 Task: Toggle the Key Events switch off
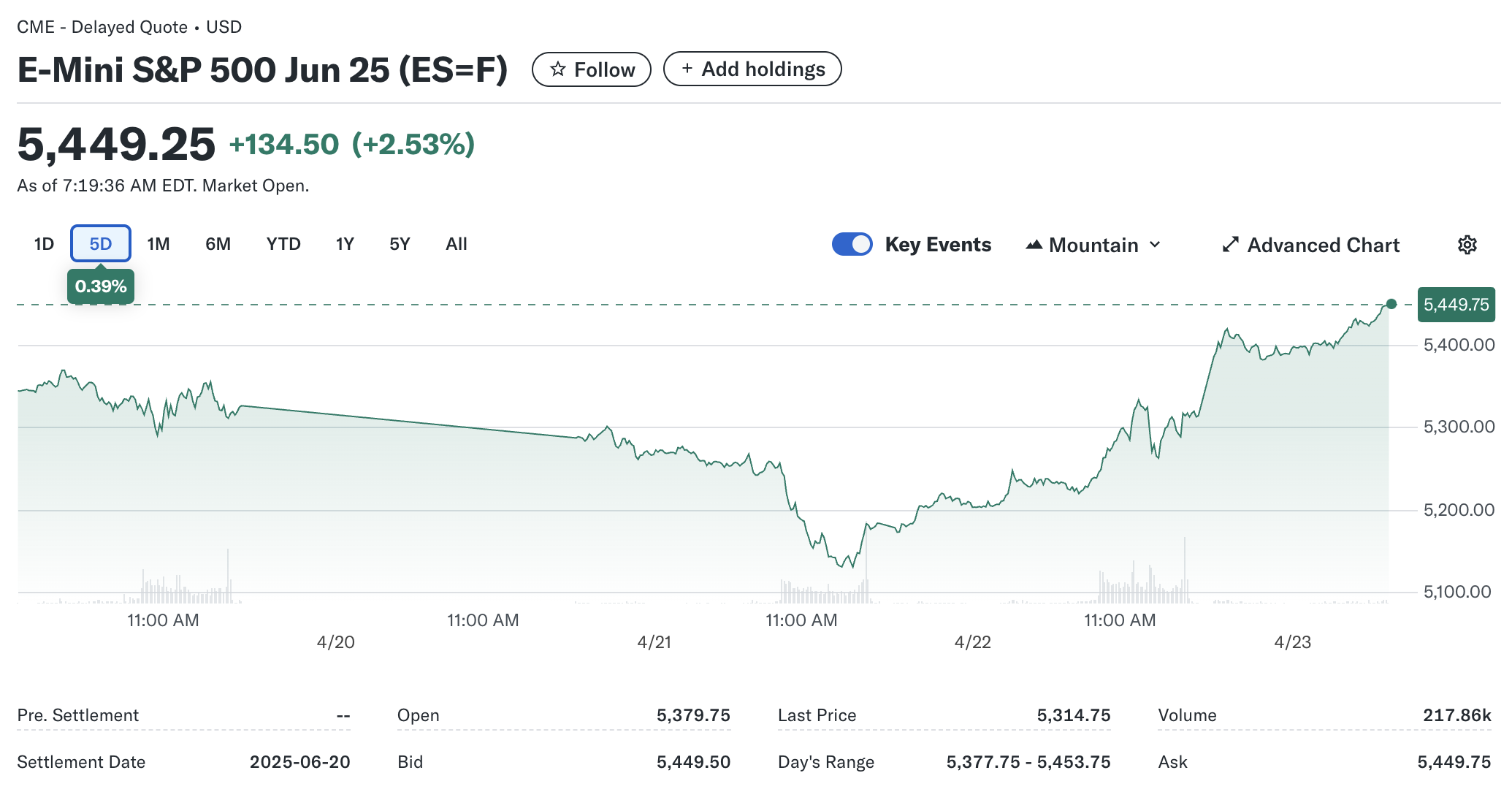(852, 244)
